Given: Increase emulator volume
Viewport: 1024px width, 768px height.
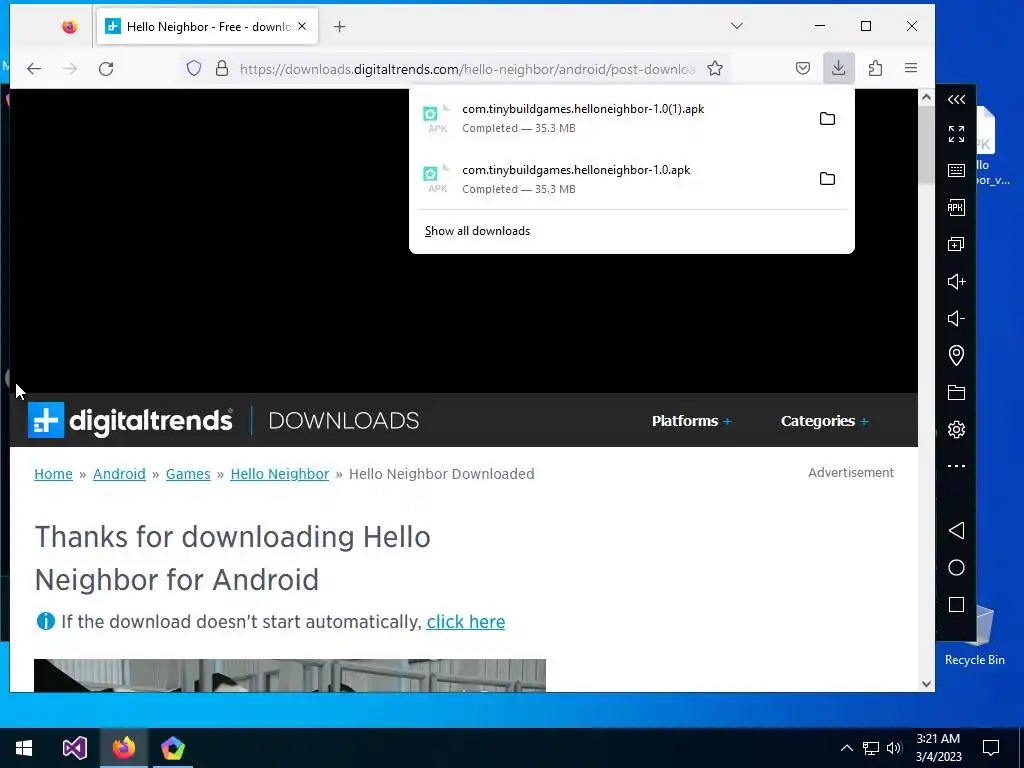Looking at the screenshot, I should (x=956, y=281).
